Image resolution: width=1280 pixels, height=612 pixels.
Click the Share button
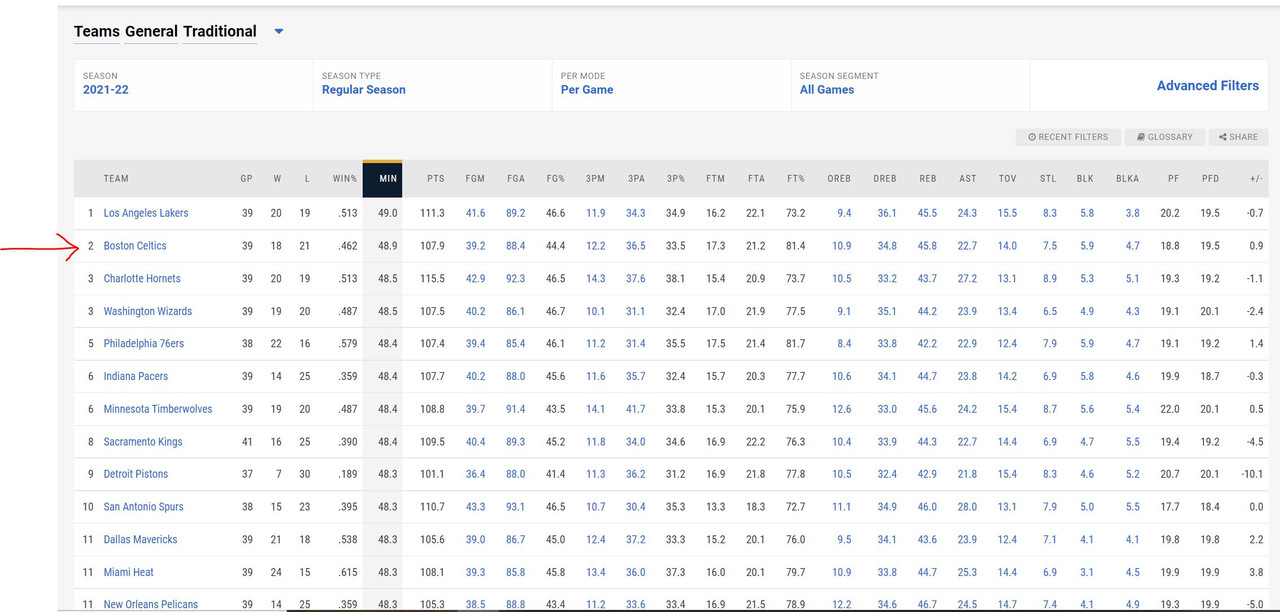(1238, 137)
